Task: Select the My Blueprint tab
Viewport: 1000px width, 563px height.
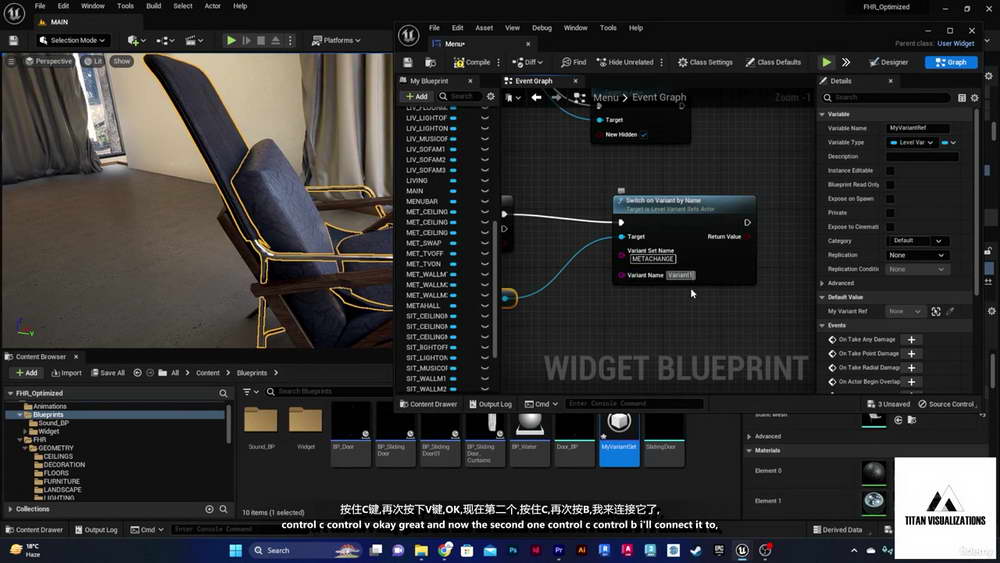Action: (x=429, y=81)
